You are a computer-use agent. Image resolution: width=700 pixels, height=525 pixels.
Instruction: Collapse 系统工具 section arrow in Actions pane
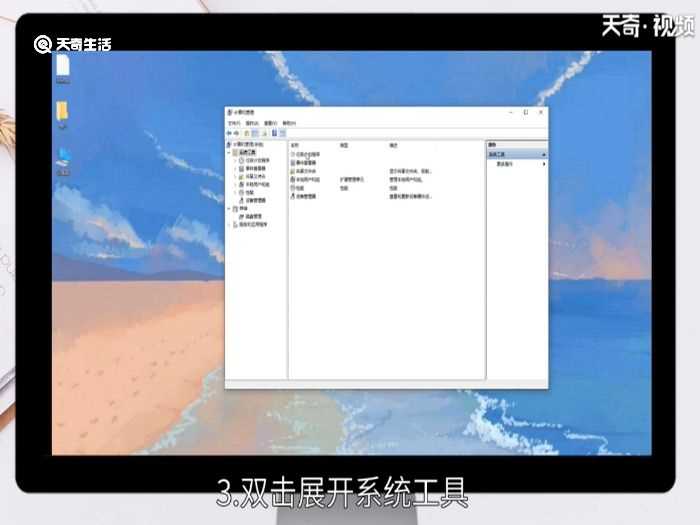(543, 154)
